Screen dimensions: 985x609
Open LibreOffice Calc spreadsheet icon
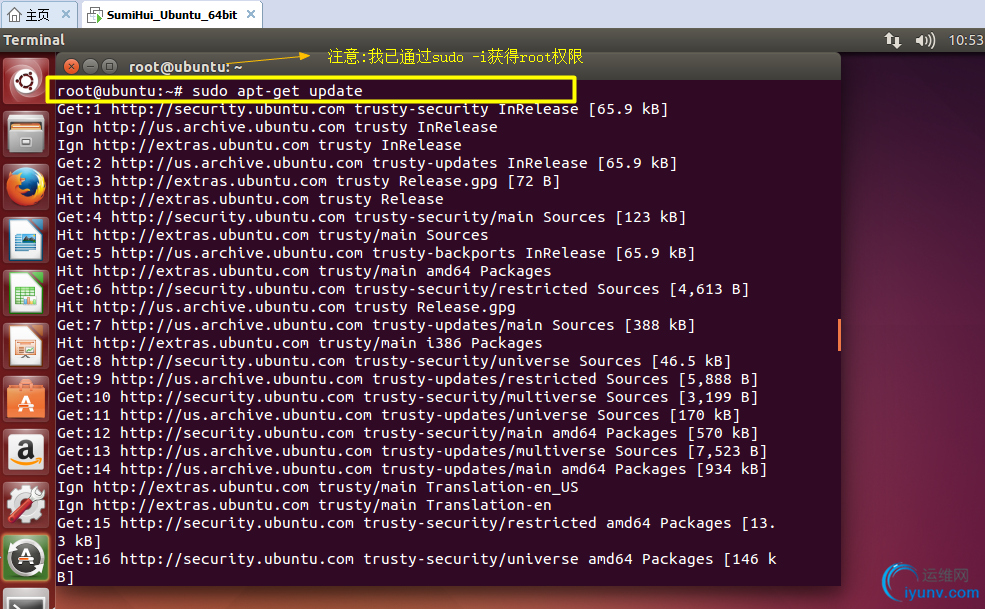click(26, 294)
